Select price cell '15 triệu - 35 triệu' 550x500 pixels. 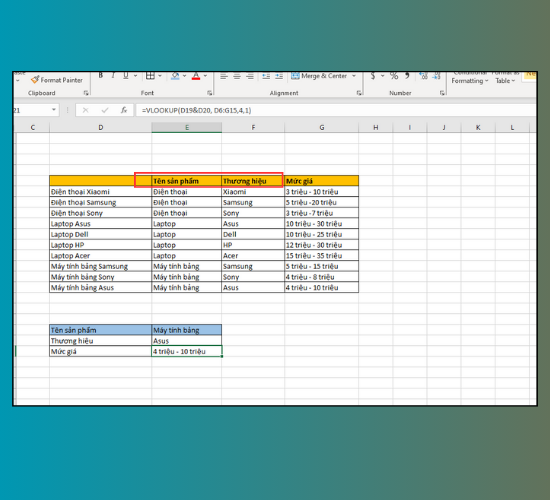pos(322,255)
